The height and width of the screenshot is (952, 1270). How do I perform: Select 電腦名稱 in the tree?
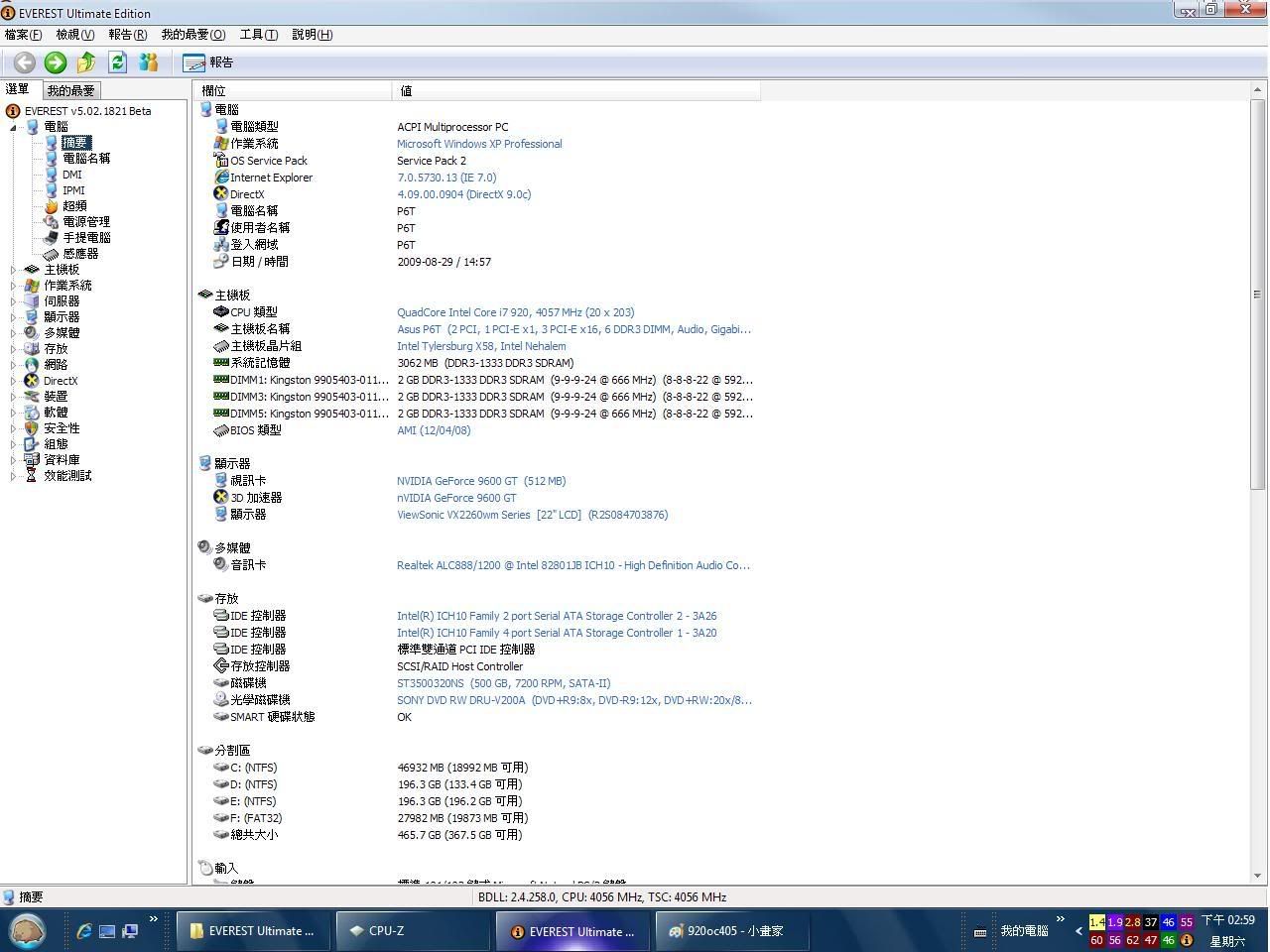click(86, 159)
